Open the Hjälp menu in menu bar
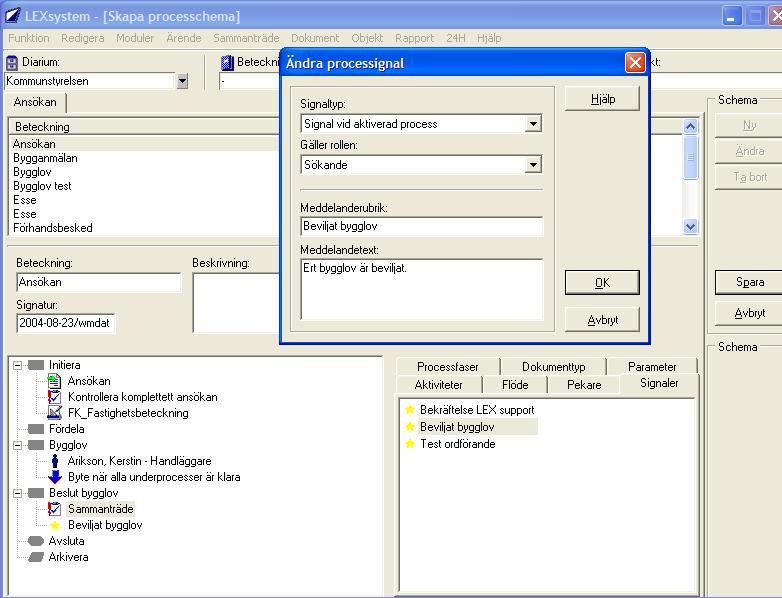The height and width of the screenshot is (598, 782). click(x=489, y=38)
